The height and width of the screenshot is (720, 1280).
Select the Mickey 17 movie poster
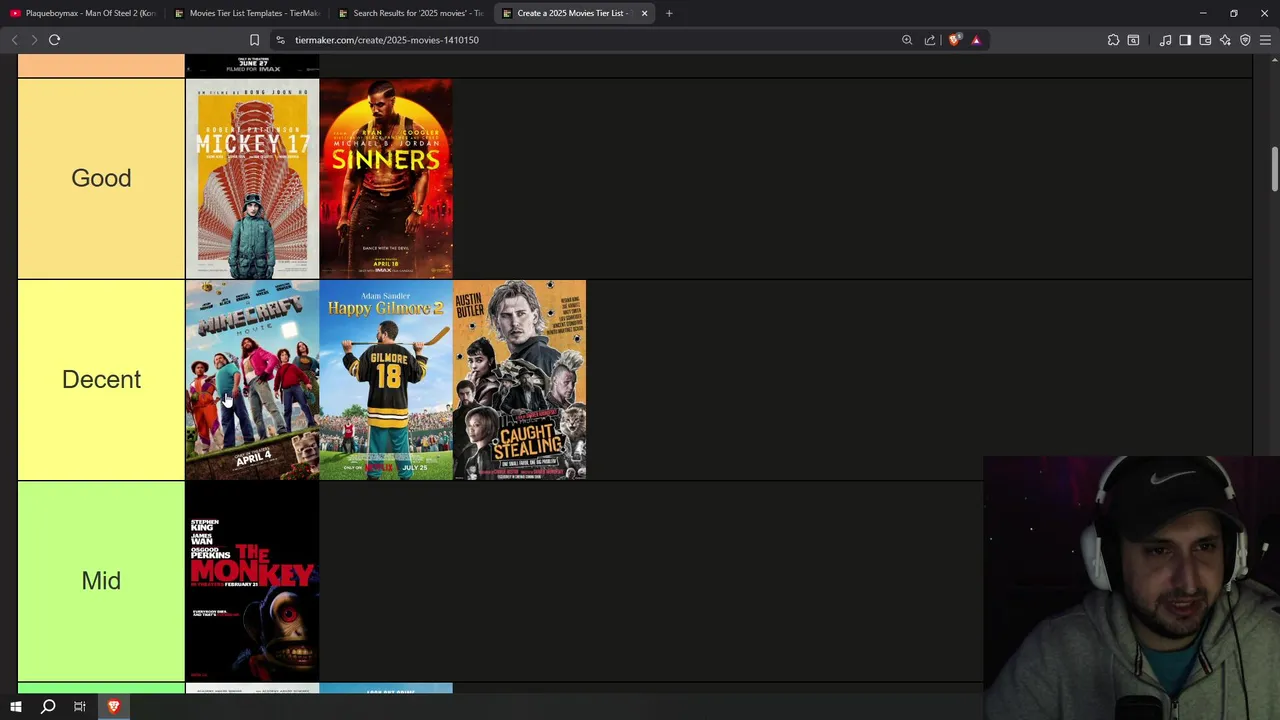coord(252,178)
